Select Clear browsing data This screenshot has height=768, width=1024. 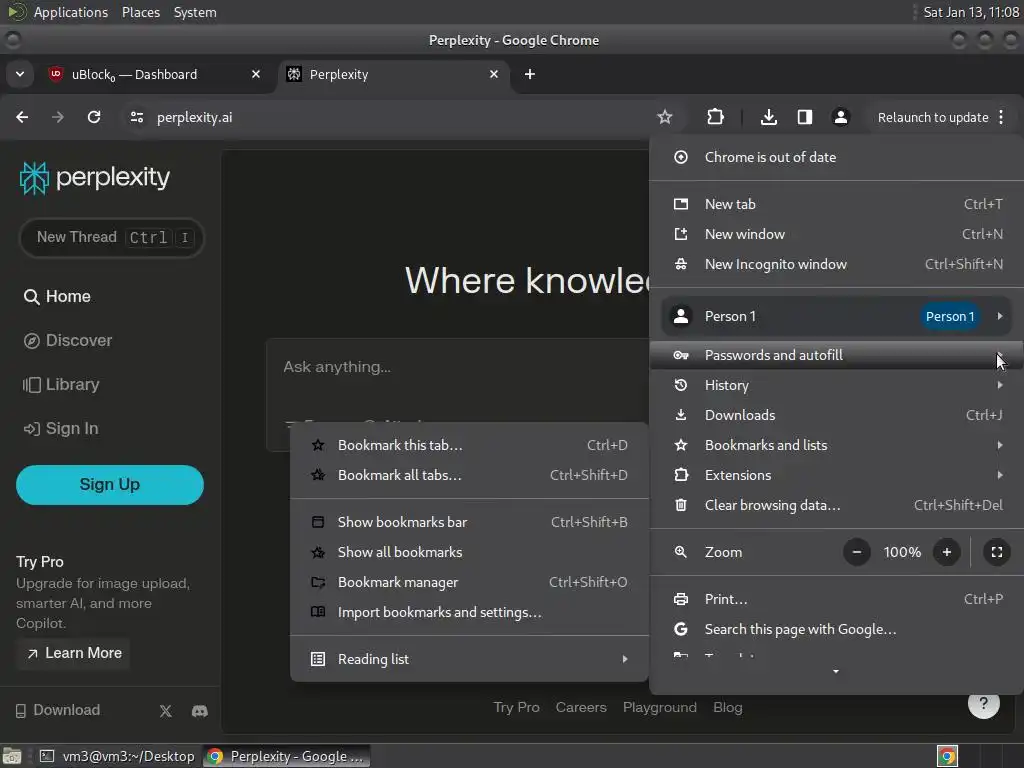click(x=837, y=505)
